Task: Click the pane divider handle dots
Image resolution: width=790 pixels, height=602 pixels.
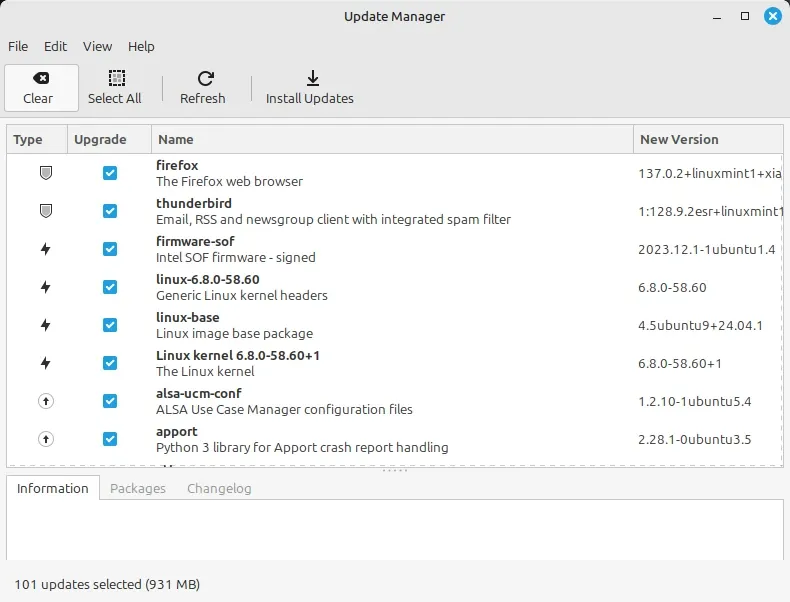Action: pyautogui.click(x=394, y=471)
